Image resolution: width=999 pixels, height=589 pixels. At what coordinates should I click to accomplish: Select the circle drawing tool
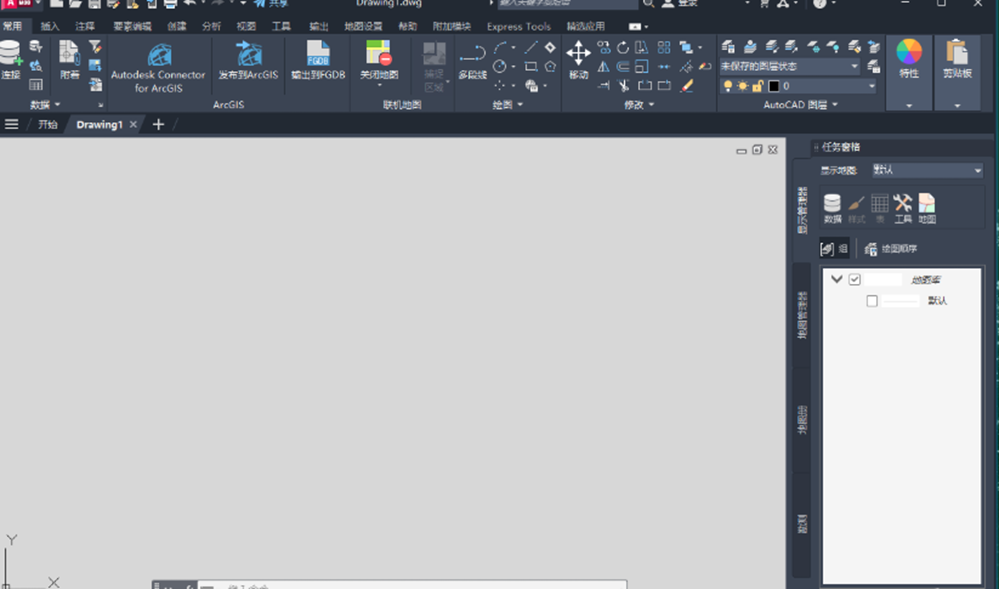coord(500,66)
